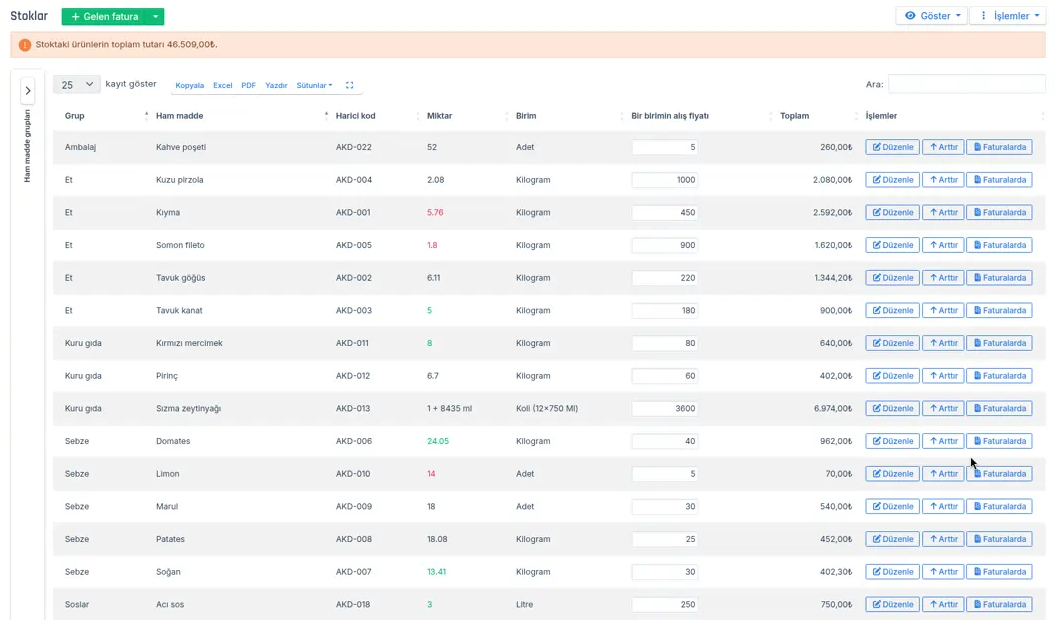Open the dropdown arrow beside Gelen fatura

tap(155, 17)
